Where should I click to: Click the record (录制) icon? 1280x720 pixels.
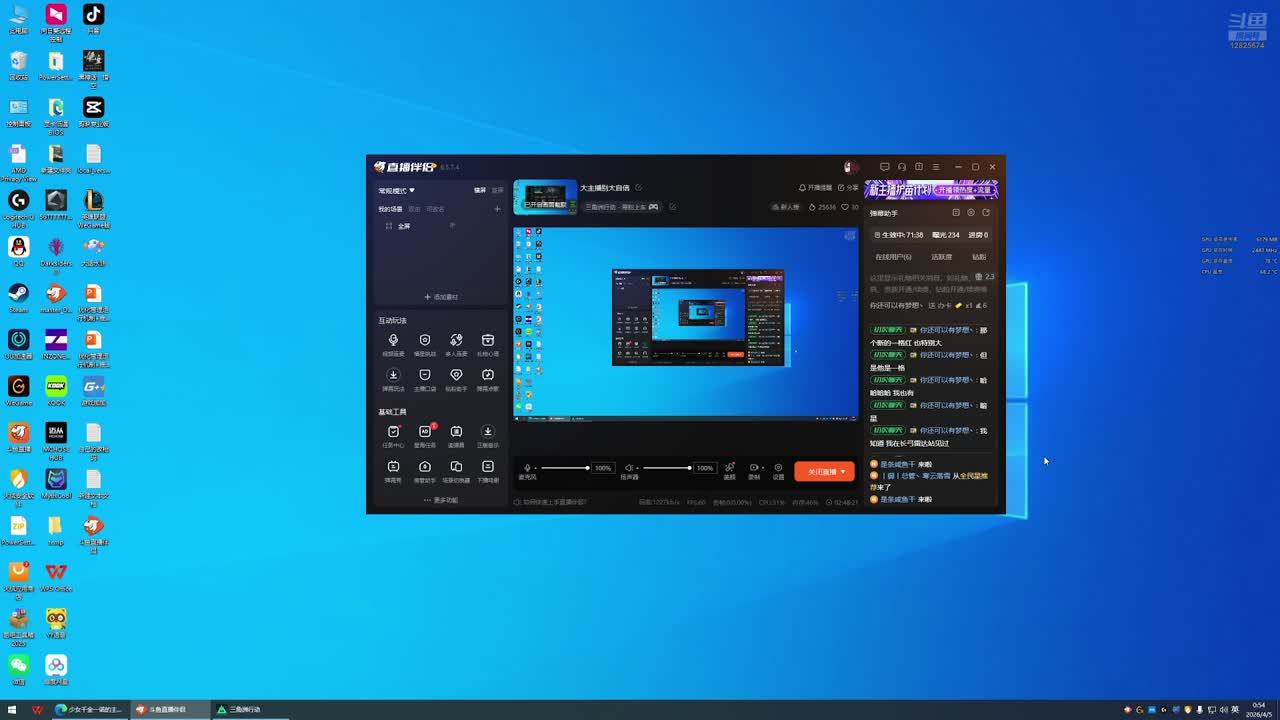754,467
